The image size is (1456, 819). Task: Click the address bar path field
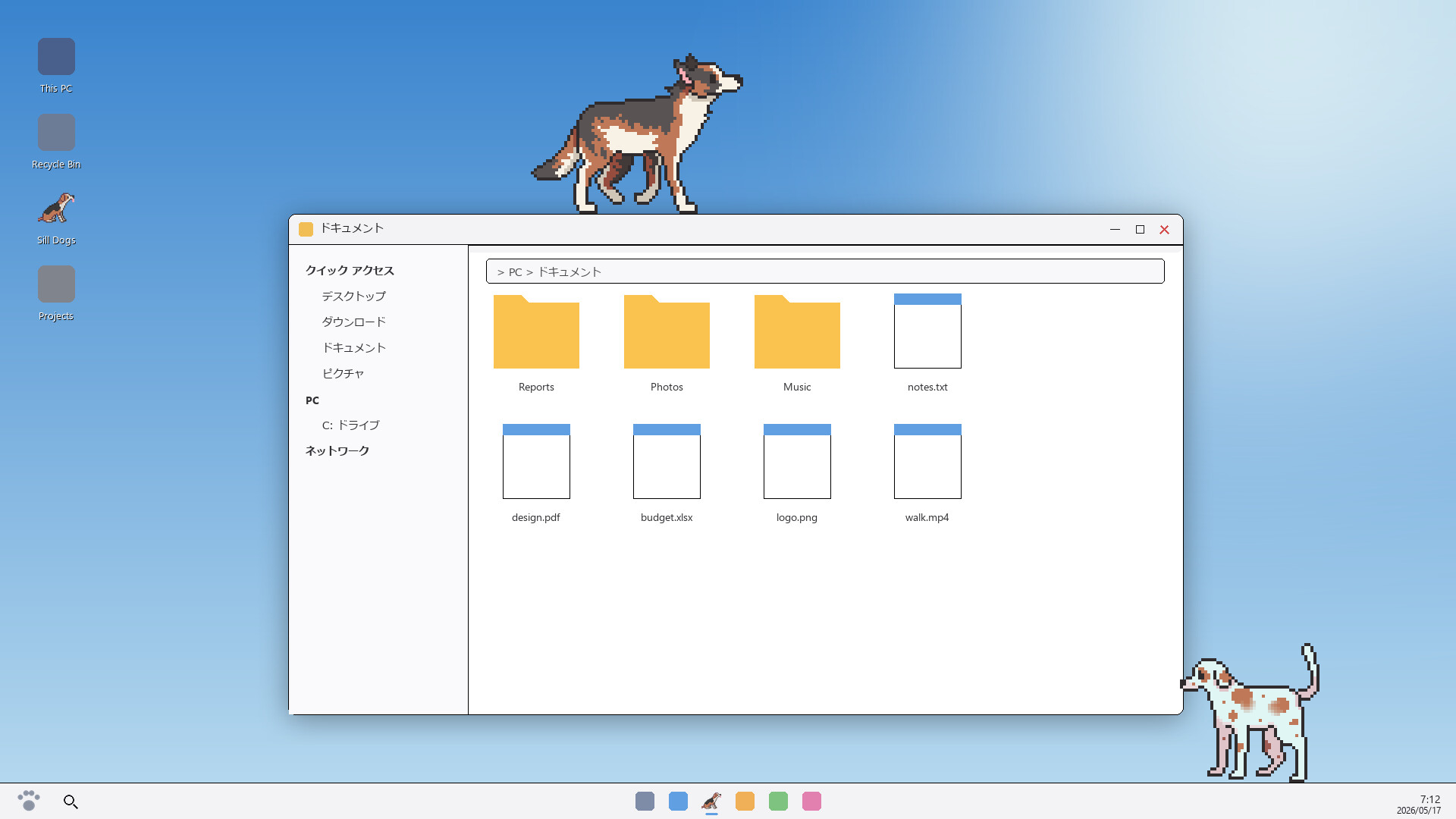coord(825,271)
